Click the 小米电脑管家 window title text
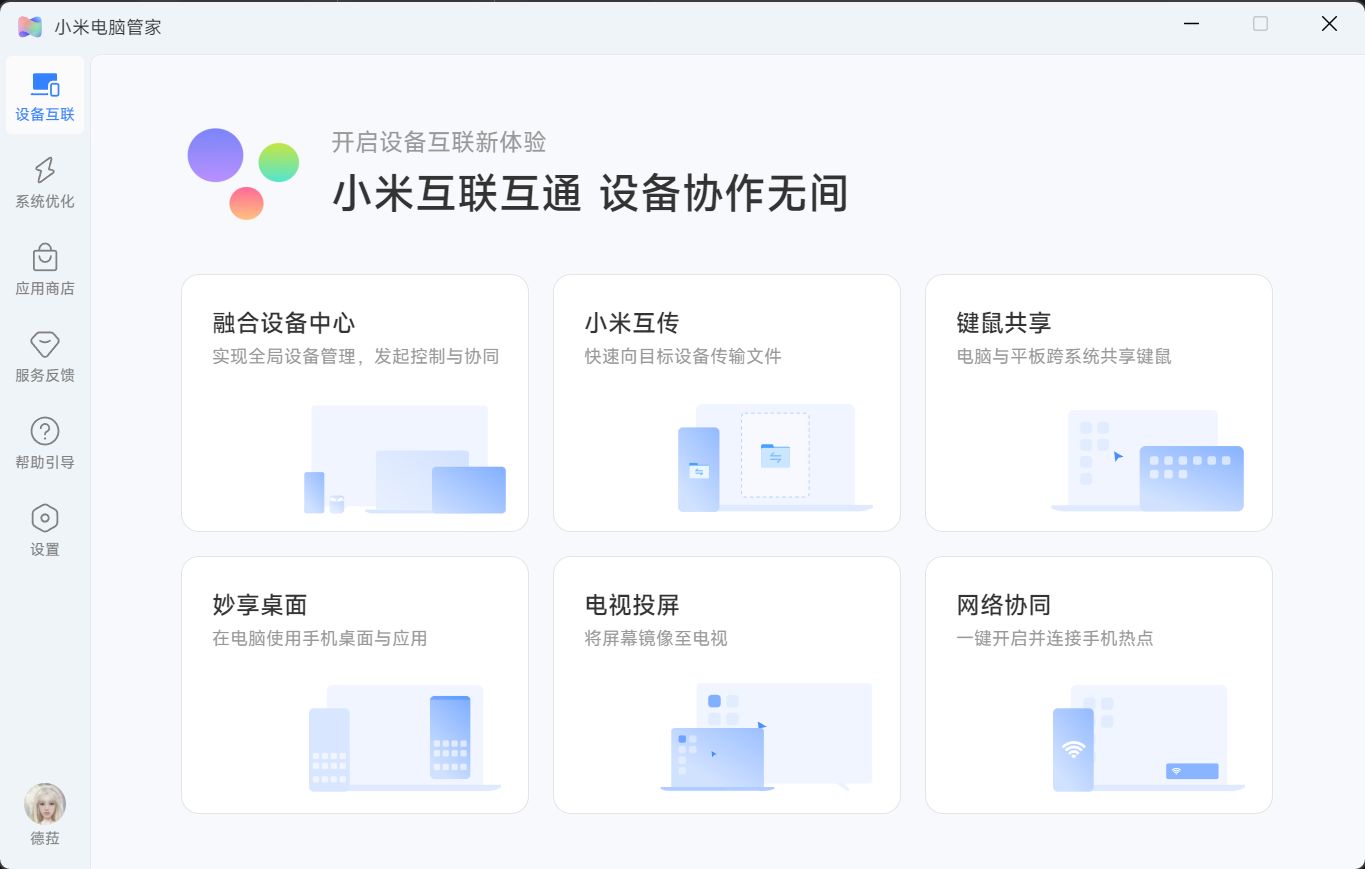Viewport: 1365px width, 869px height. [108, 27]
